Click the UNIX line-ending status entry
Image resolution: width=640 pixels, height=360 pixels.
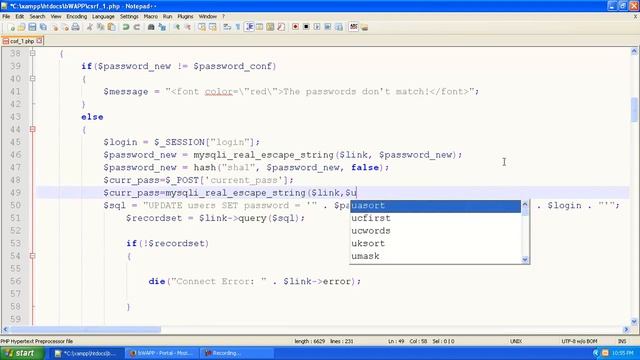516,341
